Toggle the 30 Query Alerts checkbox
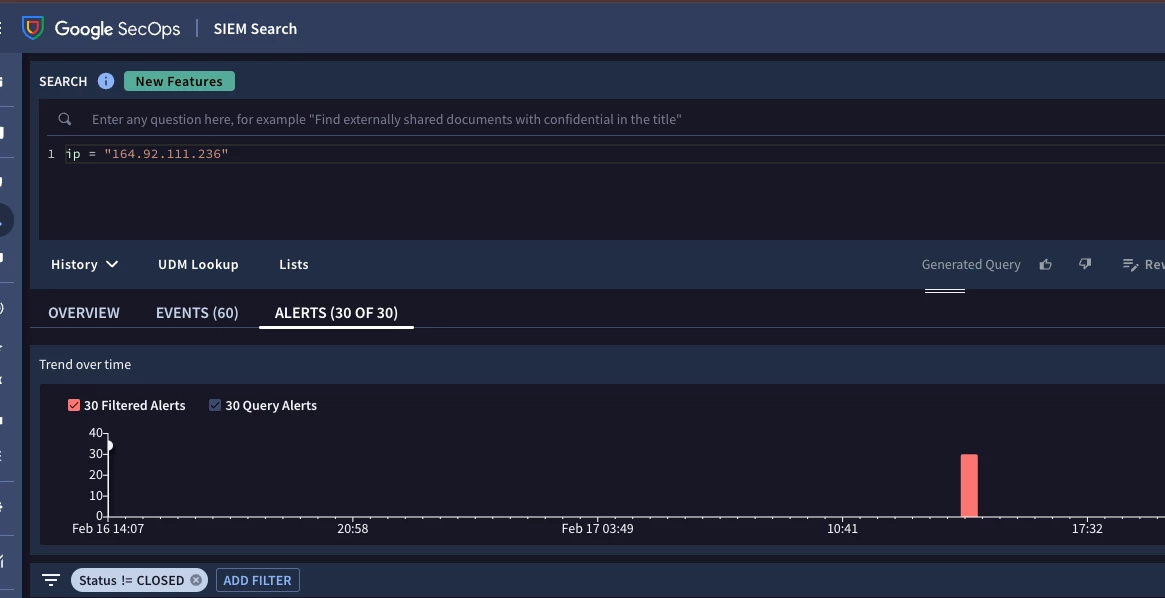Viewport: 1165px width, 598px height. point(215,405)
